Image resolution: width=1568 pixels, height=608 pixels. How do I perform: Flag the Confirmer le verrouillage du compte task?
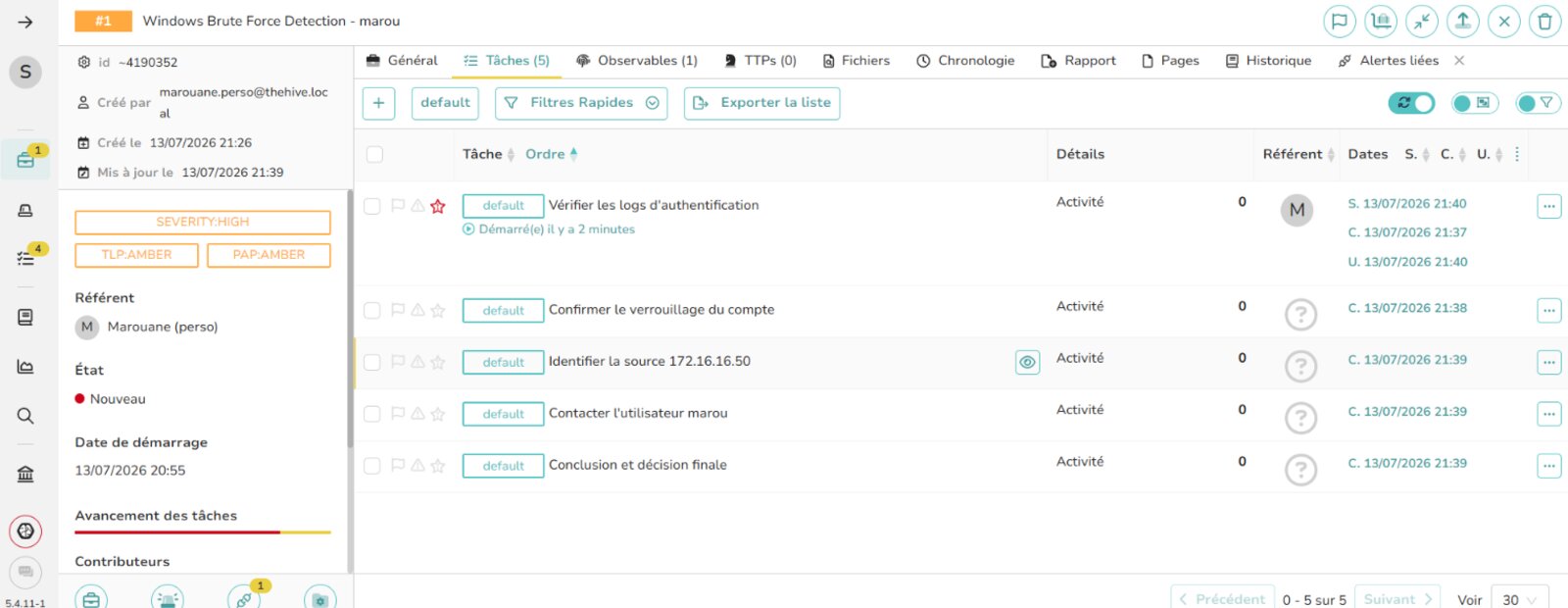click(x=398, y=310)
